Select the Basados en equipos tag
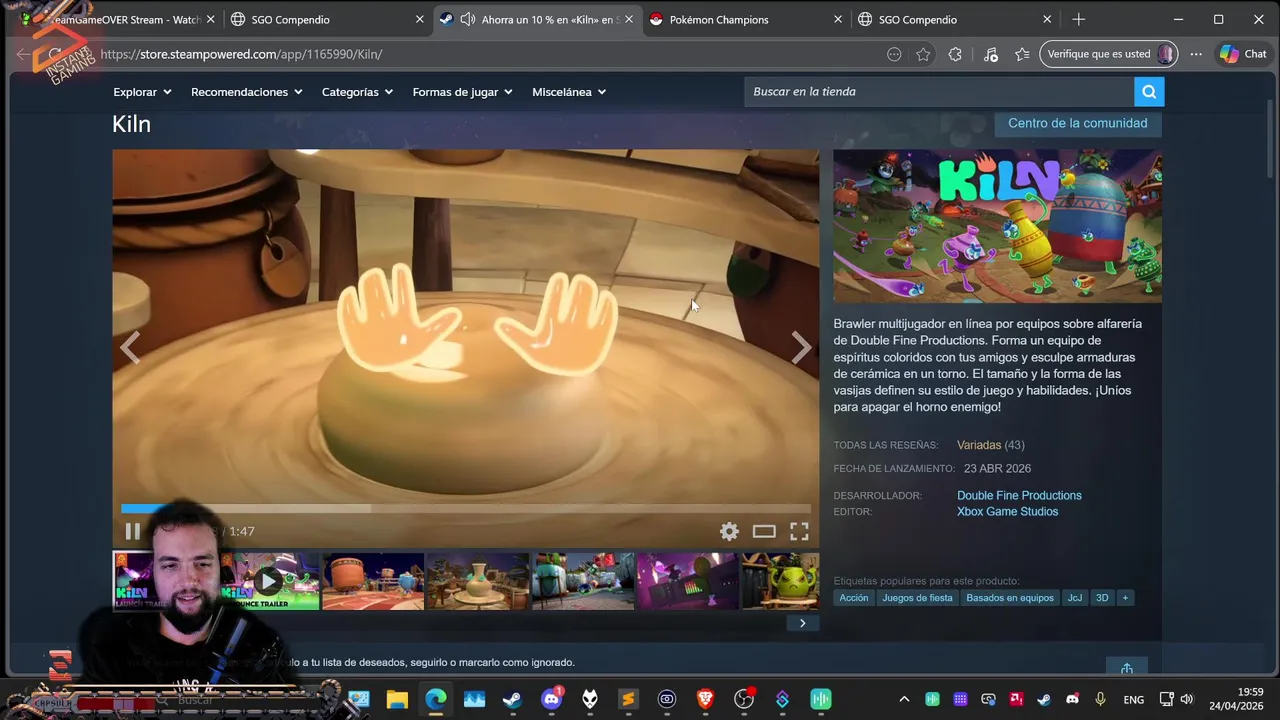Screen dimensions: 1280x720 [1009, 598]
